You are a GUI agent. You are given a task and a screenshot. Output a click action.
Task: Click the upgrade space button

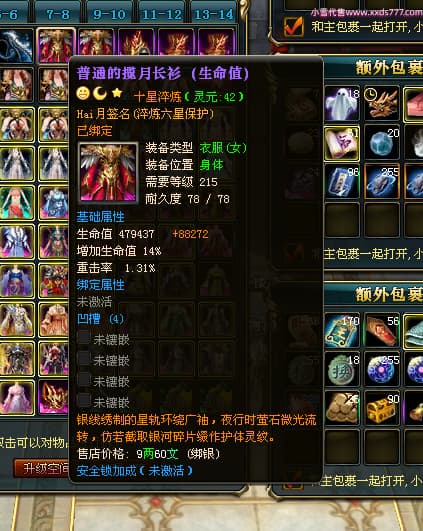tap(41, 469)
